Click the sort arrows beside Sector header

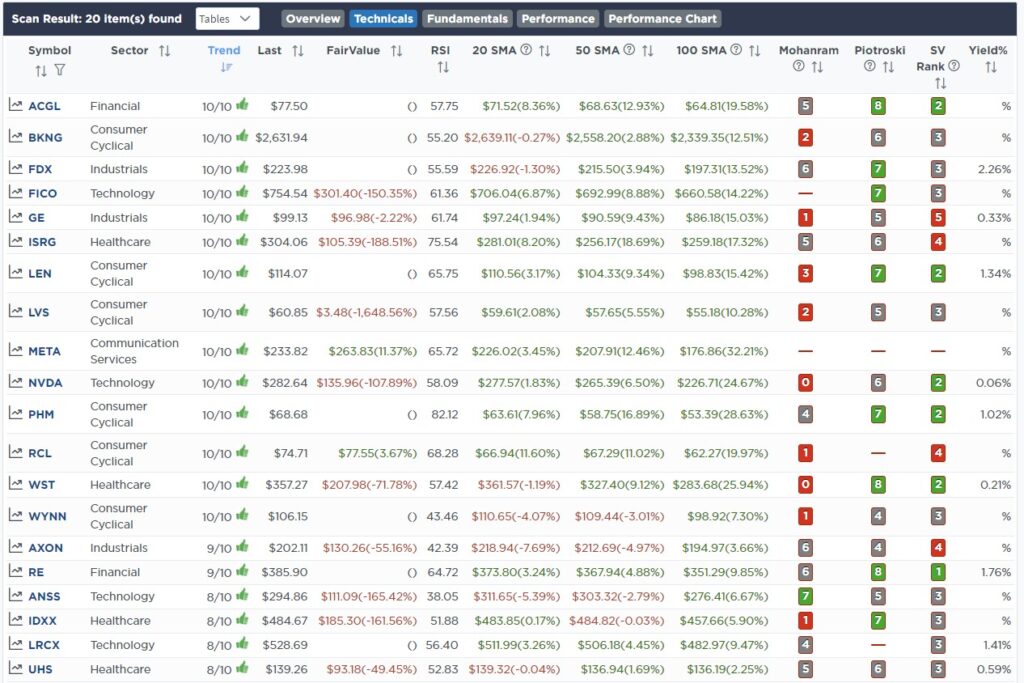point(165,50)
